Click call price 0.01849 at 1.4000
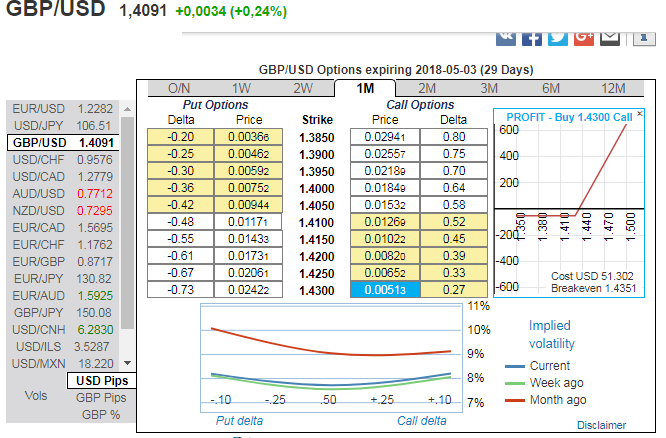Viewport: 666px width, 438px height. coord(385,188)
